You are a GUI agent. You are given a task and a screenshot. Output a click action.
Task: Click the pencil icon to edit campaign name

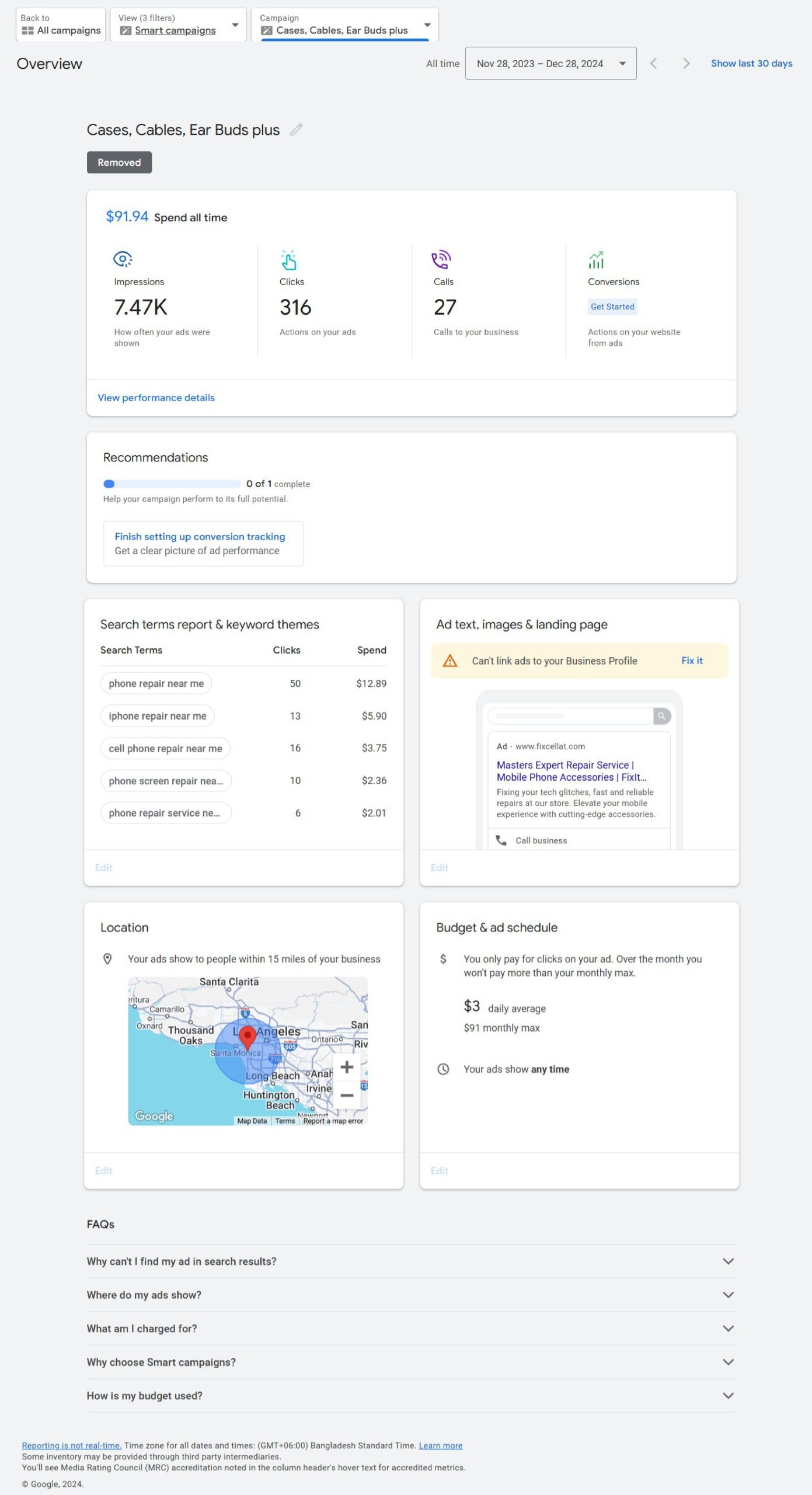coord(297,130)
